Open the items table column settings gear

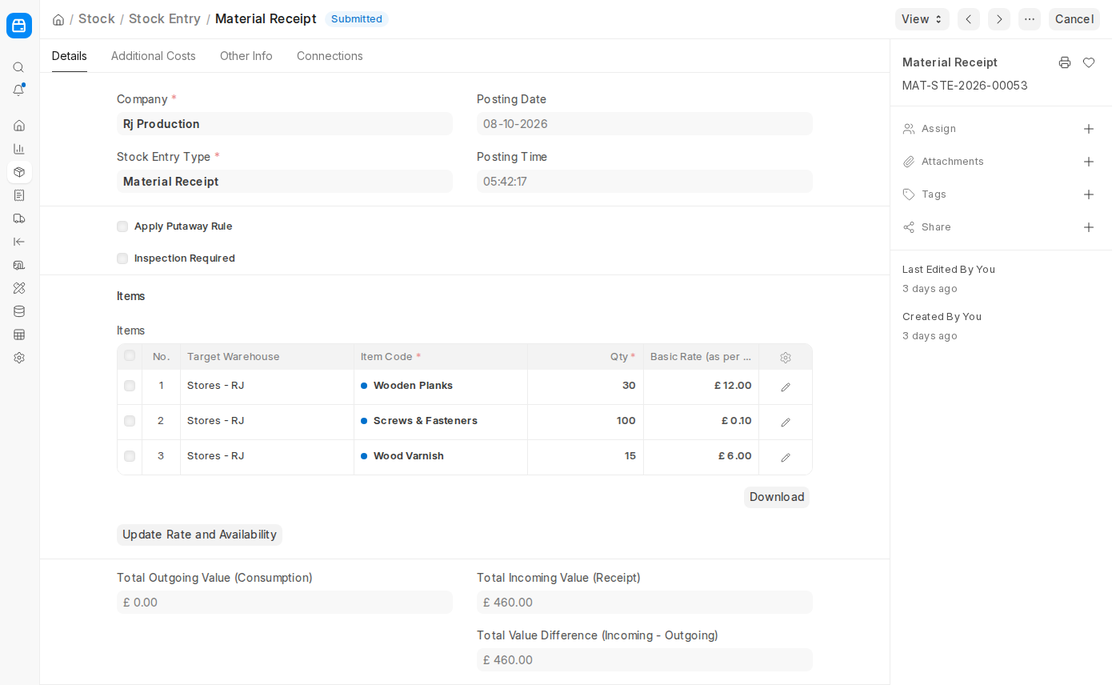785,357
